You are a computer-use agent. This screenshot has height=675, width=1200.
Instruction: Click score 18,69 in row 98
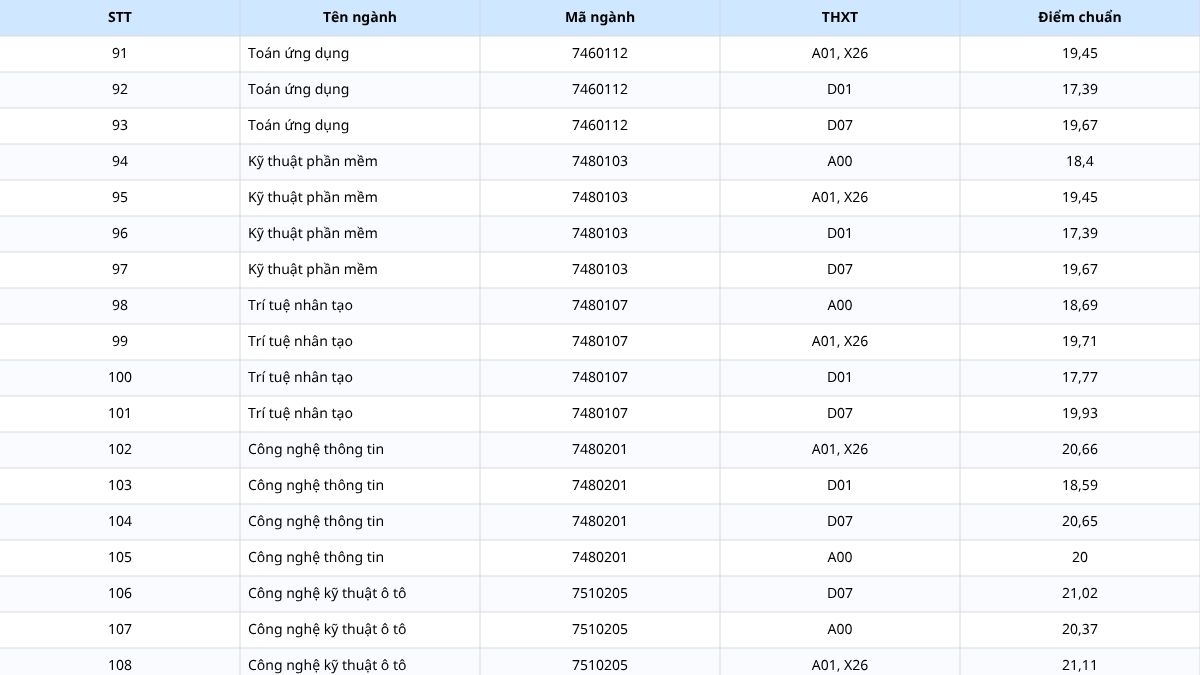1080,305
